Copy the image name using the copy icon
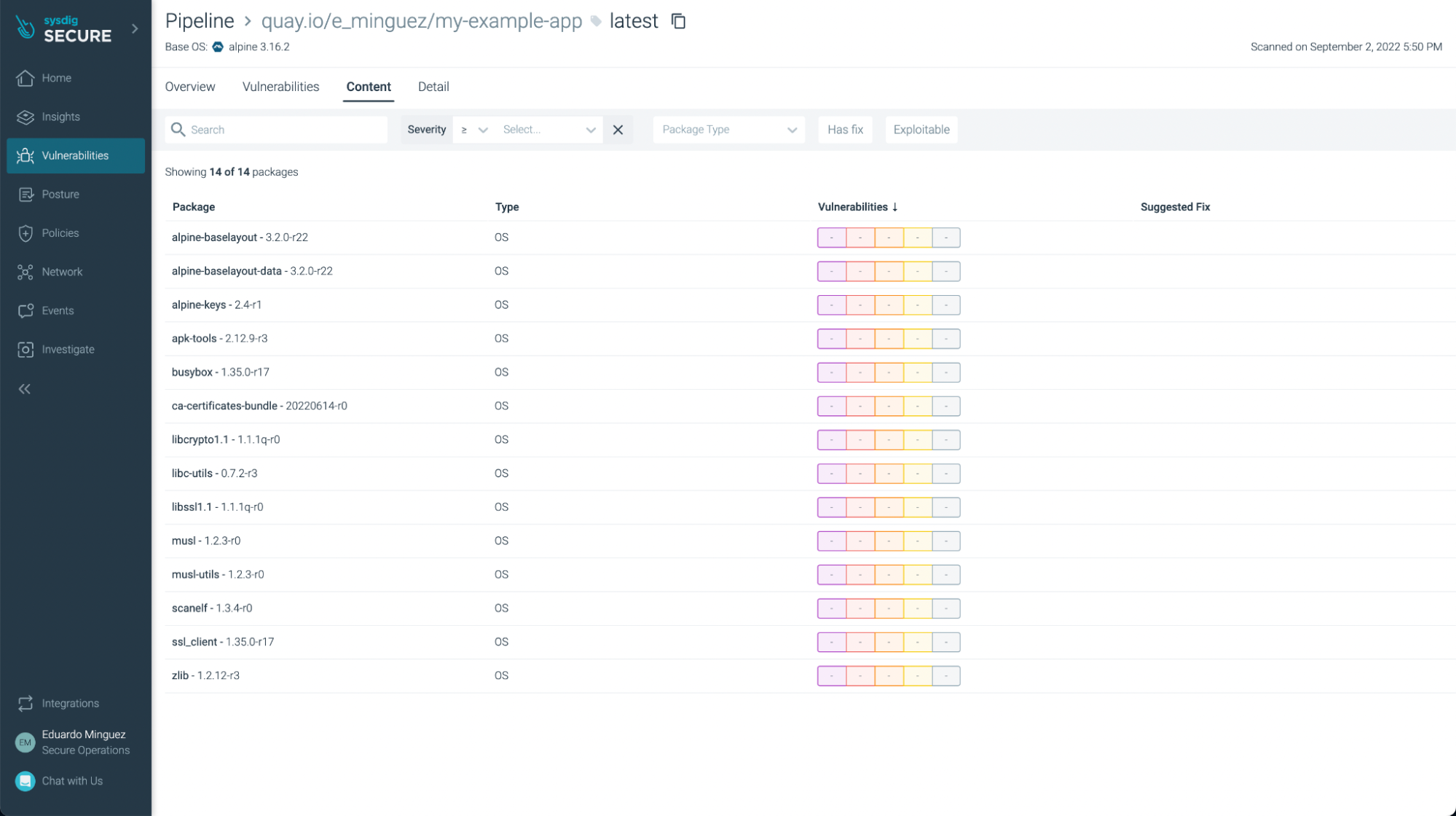The image size is (1456, 816). [677, 21]
